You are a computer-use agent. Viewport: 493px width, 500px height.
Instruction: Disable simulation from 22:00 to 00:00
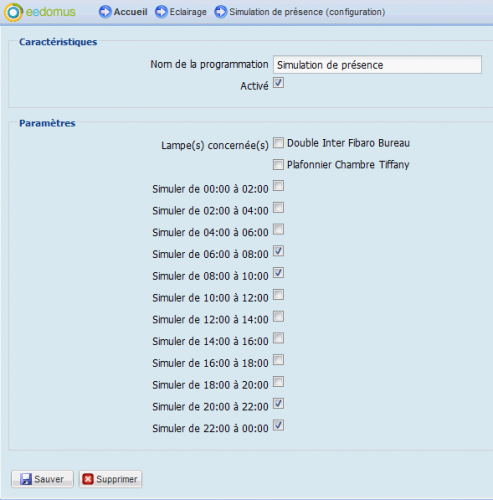click(278, 425)
